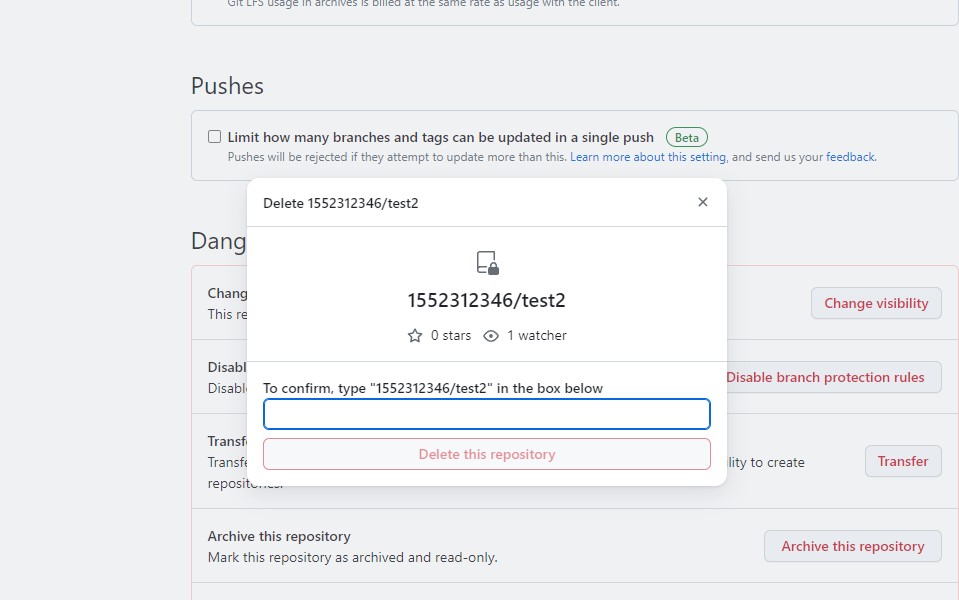Open the feedback link

point(849,157)
